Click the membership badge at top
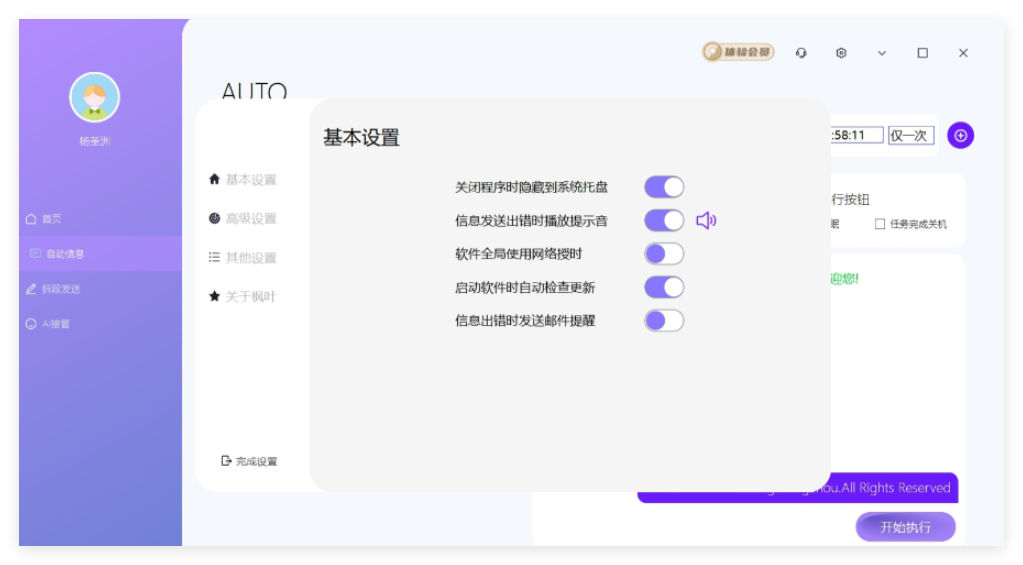 (x=738, y=52)
